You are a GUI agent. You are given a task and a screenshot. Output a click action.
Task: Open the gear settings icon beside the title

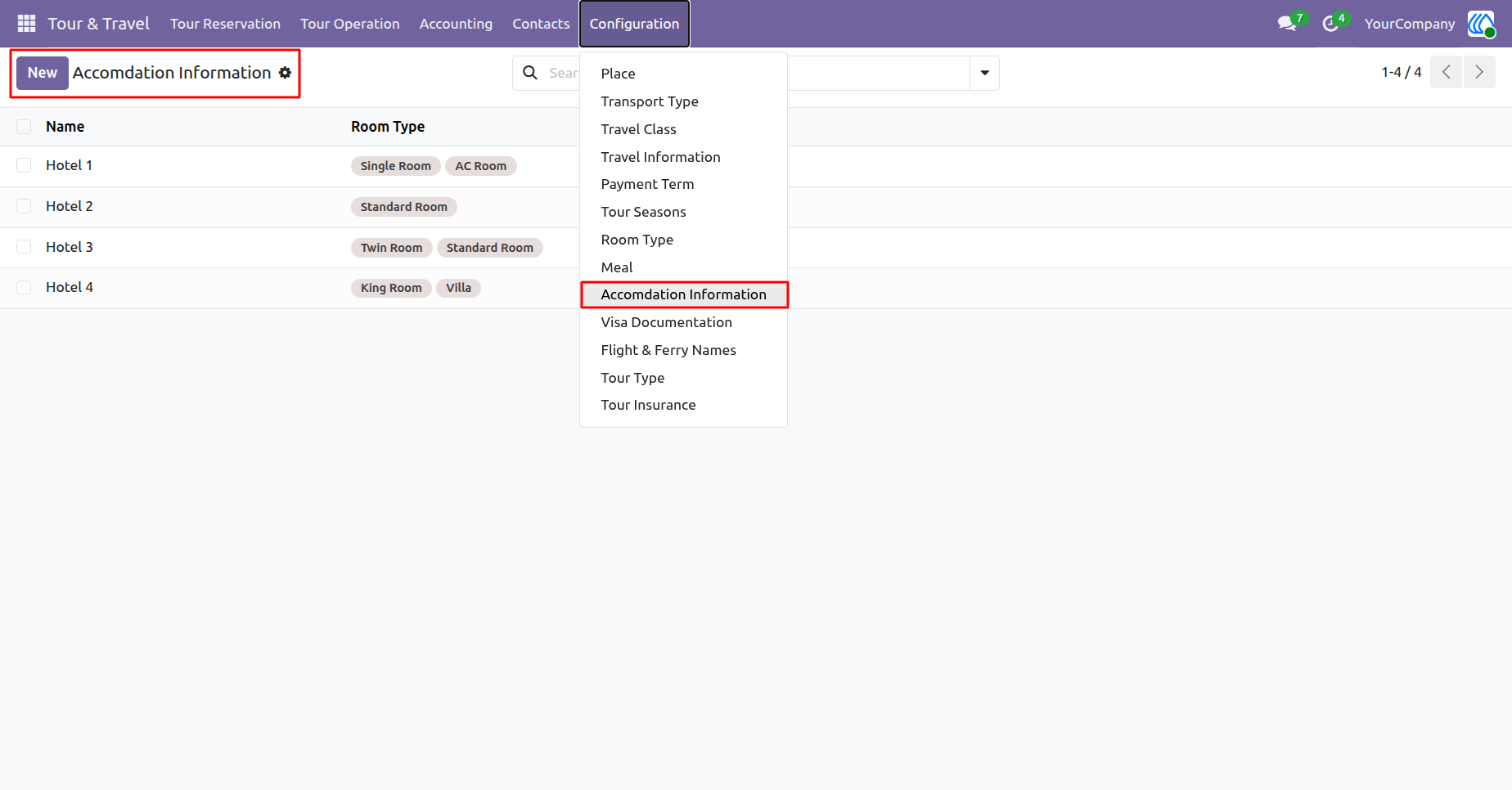click(285, 73)
